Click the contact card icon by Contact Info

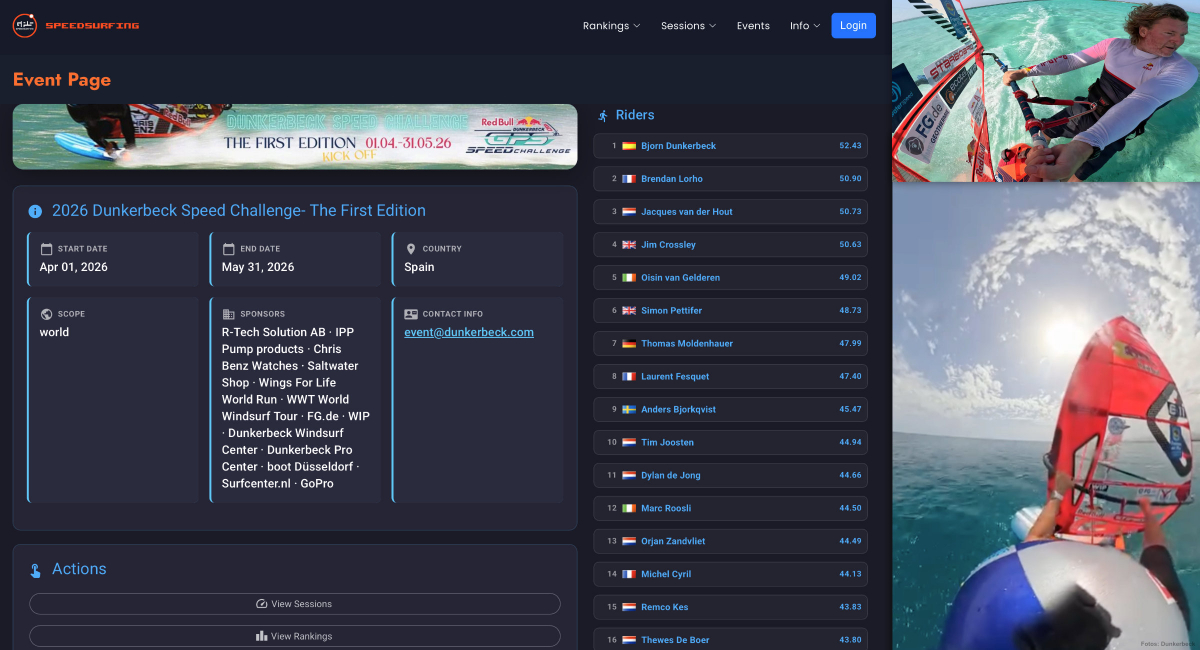coord(411,314)
